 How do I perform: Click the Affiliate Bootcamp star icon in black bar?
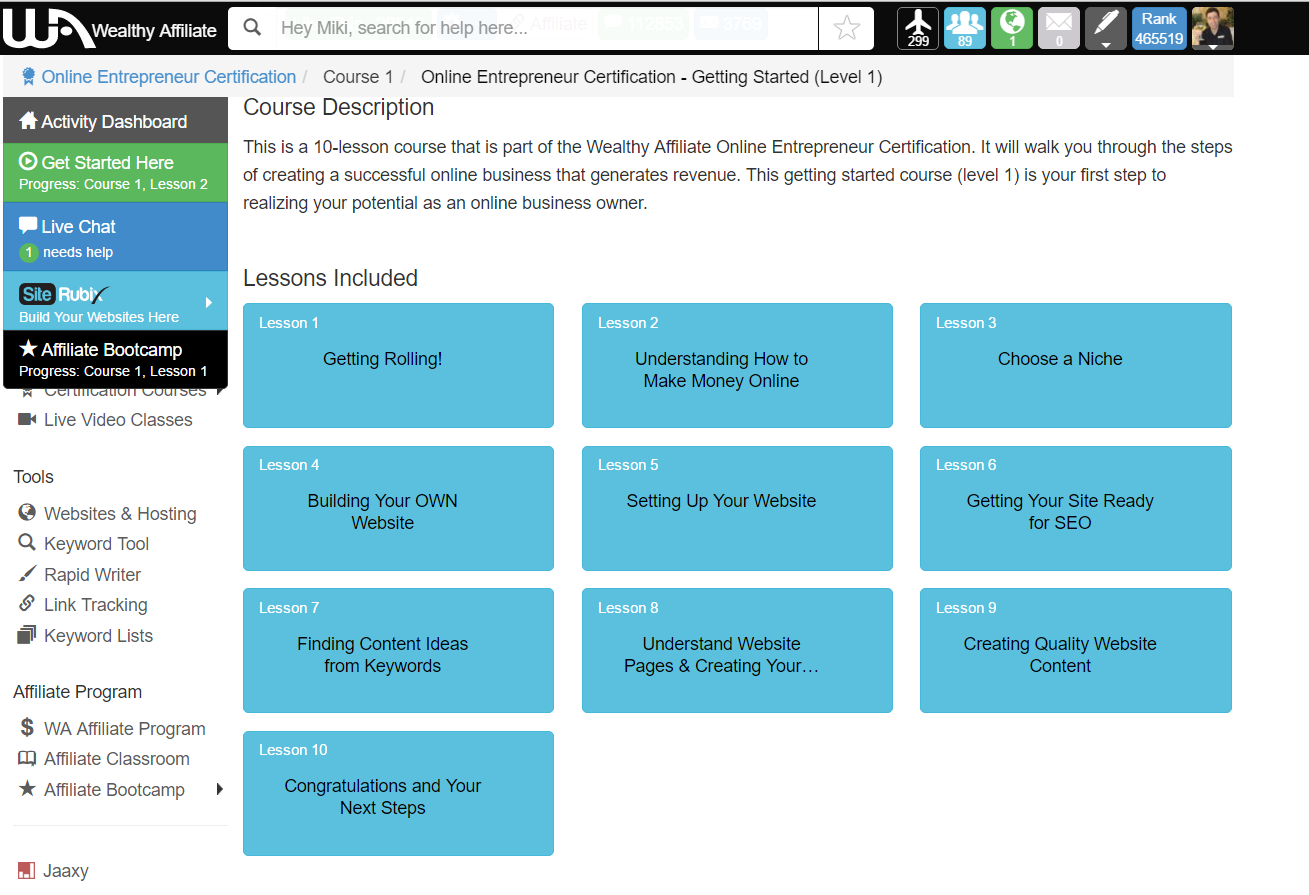tap(28, 349)
